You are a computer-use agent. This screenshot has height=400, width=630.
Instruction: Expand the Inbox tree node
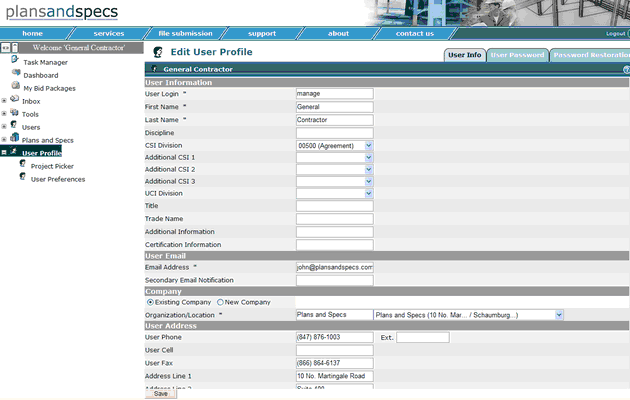click(4, 100)
